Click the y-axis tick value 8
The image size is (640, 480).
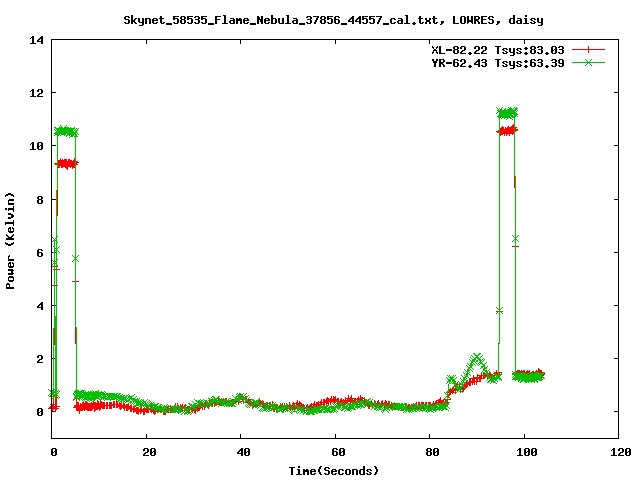40,200
